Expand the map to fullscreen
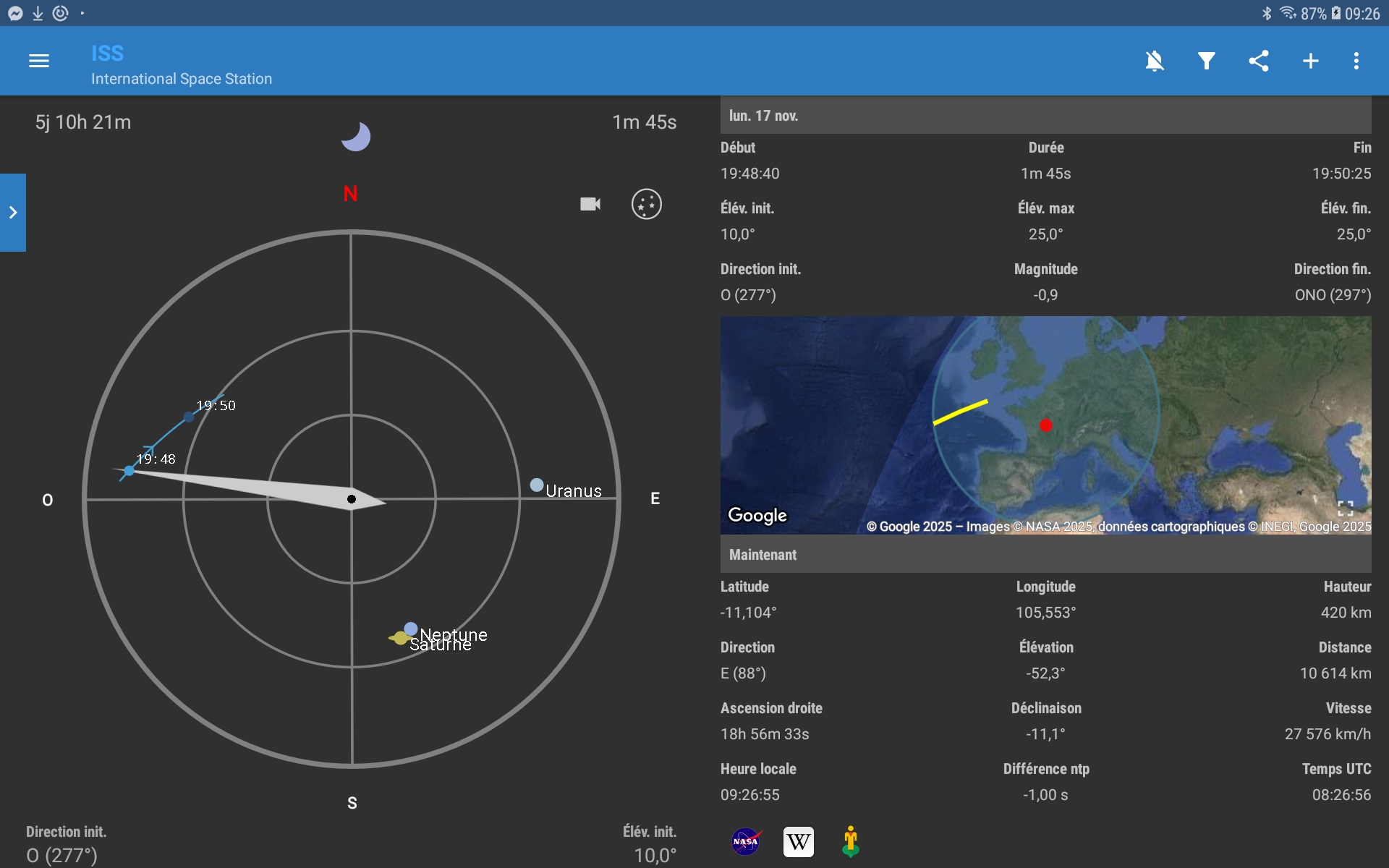This screenshot has width=1389, height=868. click(x=1345, y=509)
